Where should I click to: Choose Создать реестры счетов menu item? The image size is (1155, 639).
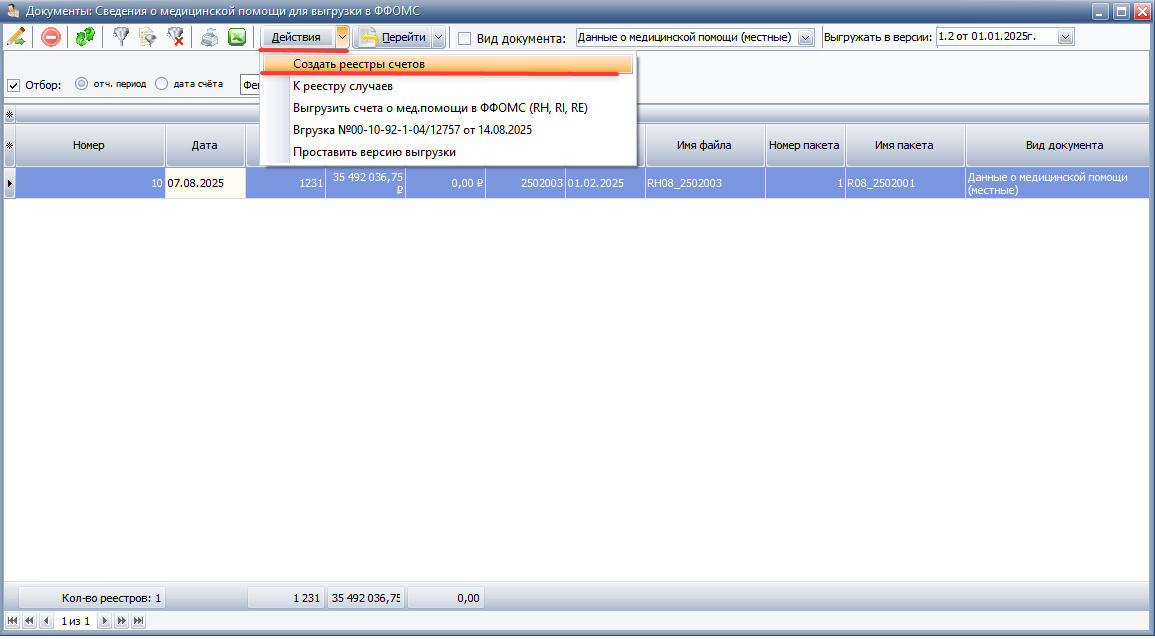[x=359, y=64]
